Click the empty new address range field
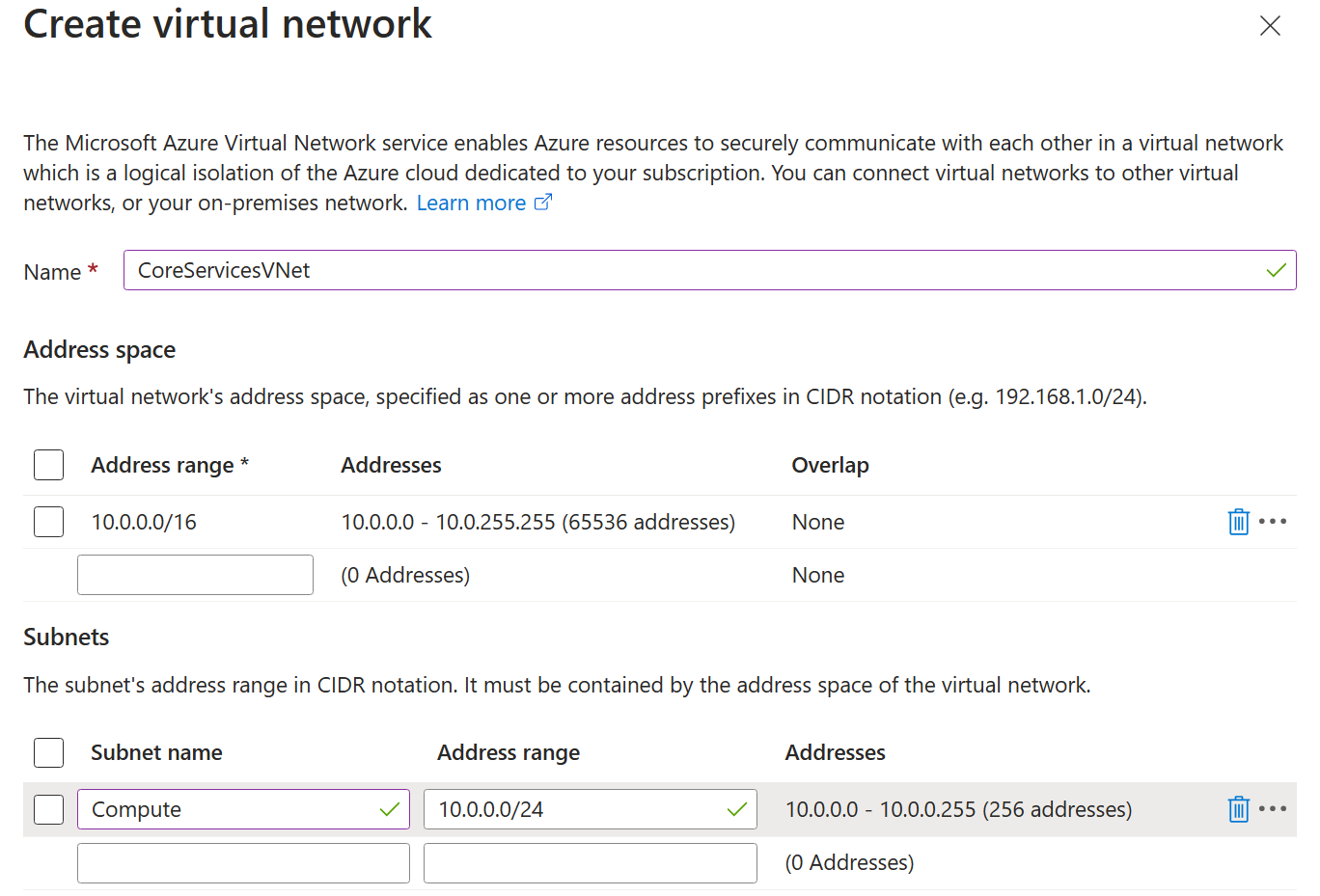The height and width of the screenshot is (896, 1320). (x=195, y=575)
